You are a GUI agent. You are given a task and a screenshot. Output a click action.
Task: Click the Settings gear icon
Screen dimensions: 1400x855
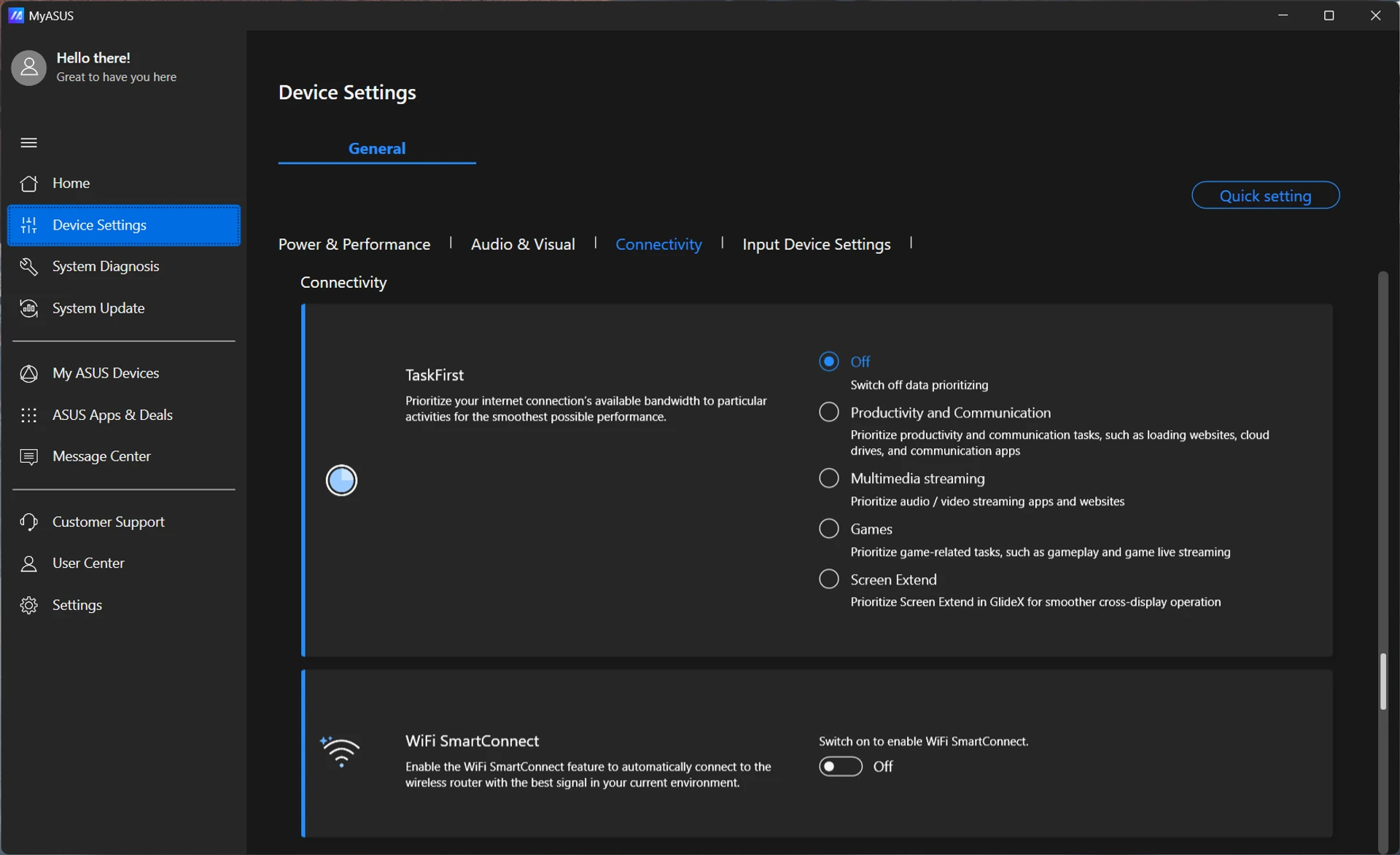[x=28, y=605]
